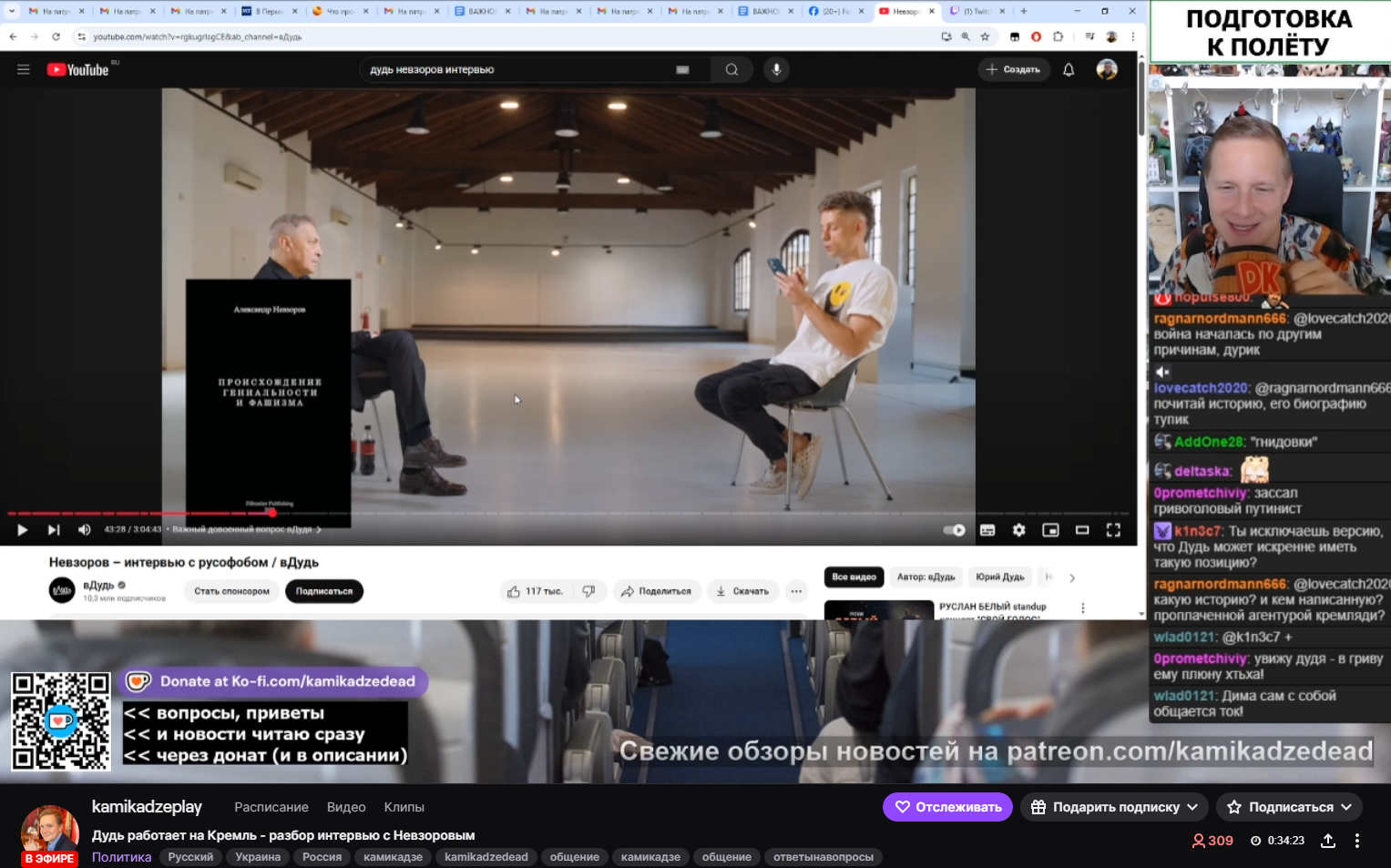1391x868 pixels.
Task: Switch the video to miniplayer
Action: tap(1050, 529)
